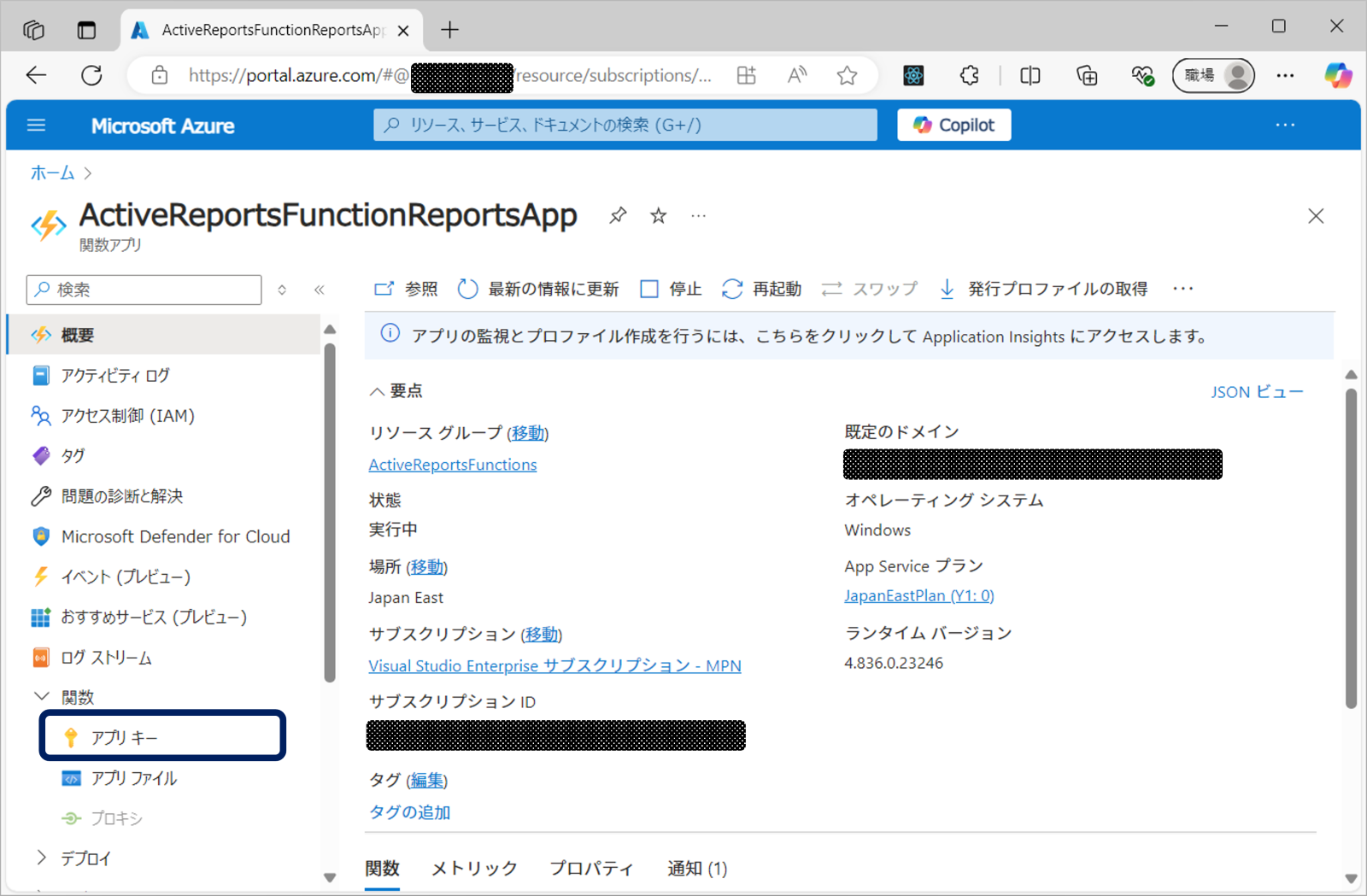
Task: Click the Azure resource search box
Action: point(625,125)
